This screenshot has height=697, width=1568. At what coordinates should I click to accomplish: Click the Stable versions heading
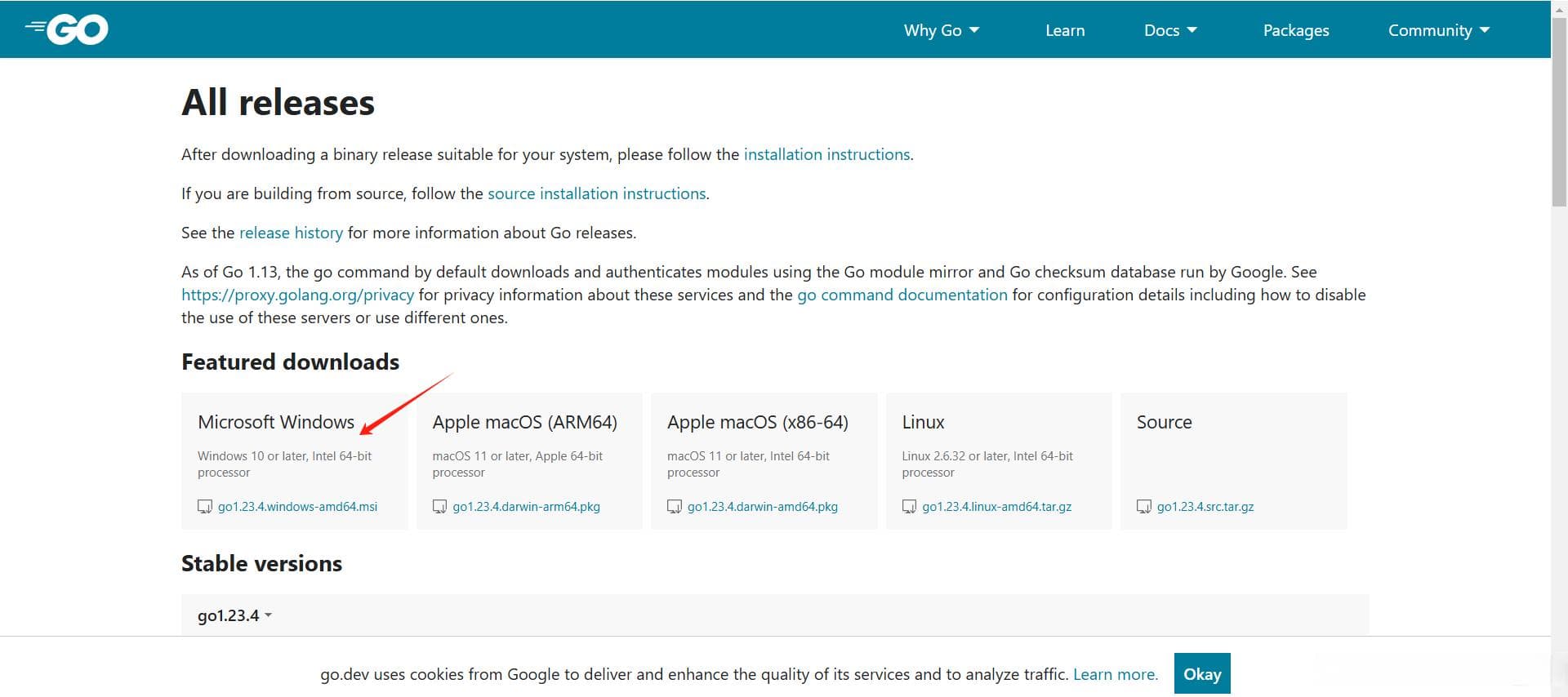coord(261,563)
